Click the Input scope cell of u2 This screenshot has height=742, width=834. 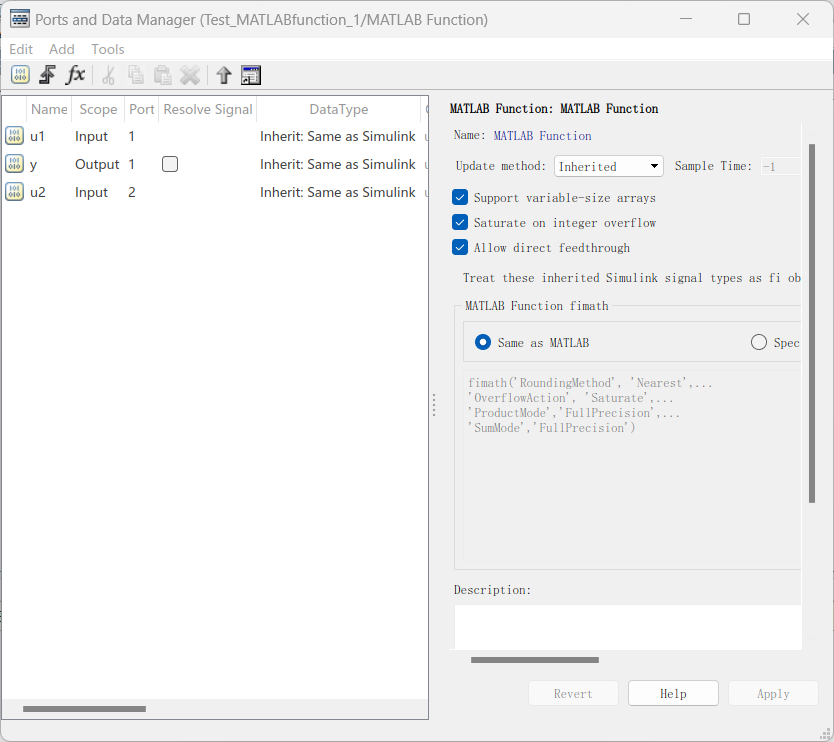click(x=91, y=192)
